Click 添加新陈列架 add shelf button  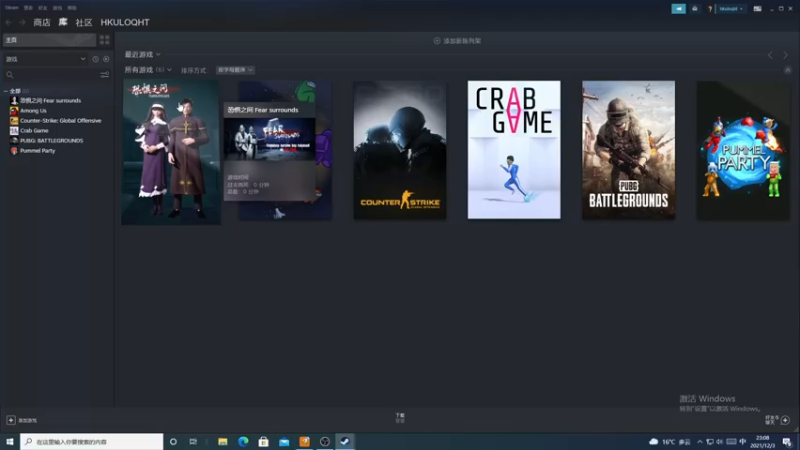point(457,41)
